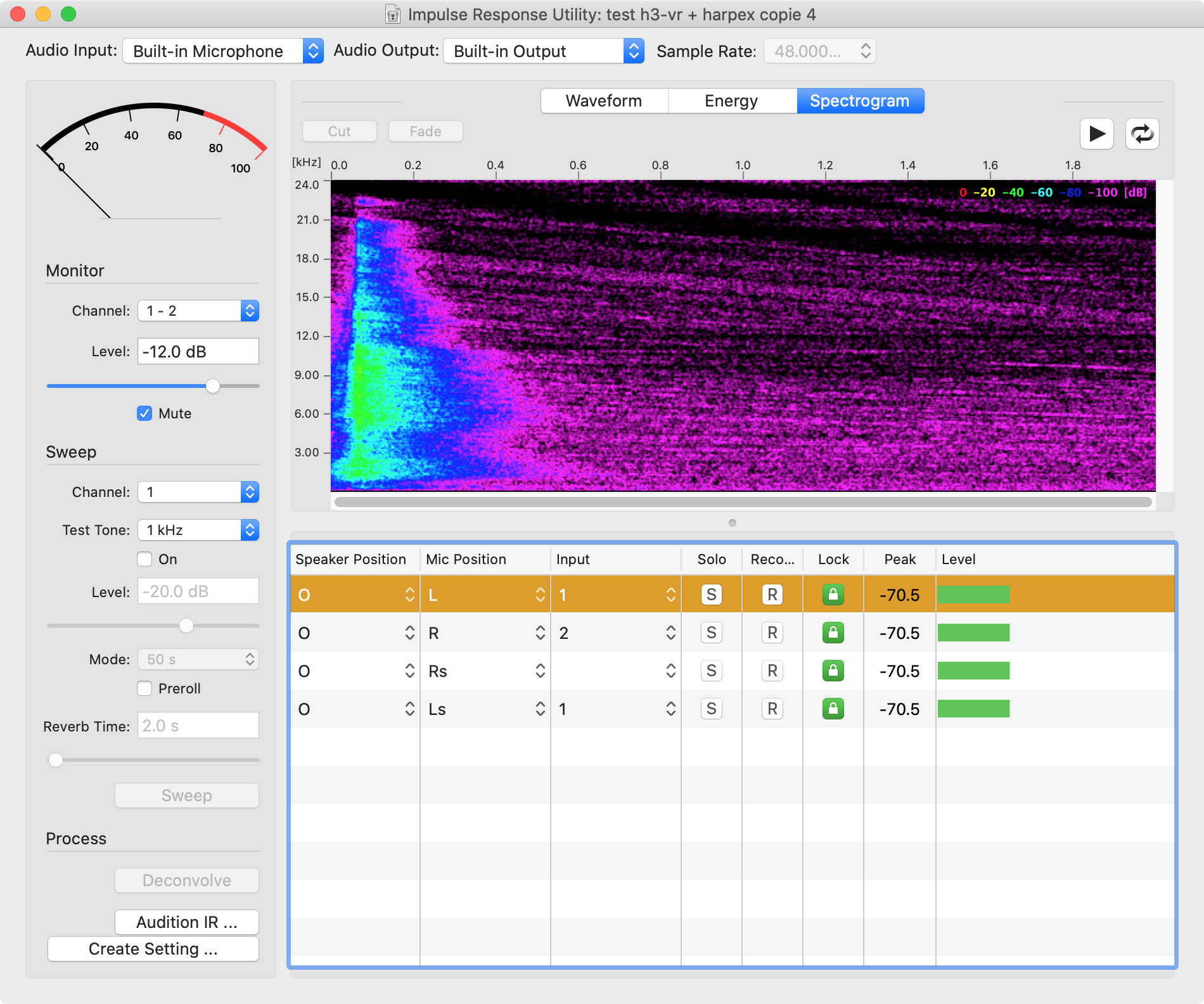Click the Audition IR button
Image resolution: width=1204 pixels, height=1004 pixels.
[x=186, y=922]
